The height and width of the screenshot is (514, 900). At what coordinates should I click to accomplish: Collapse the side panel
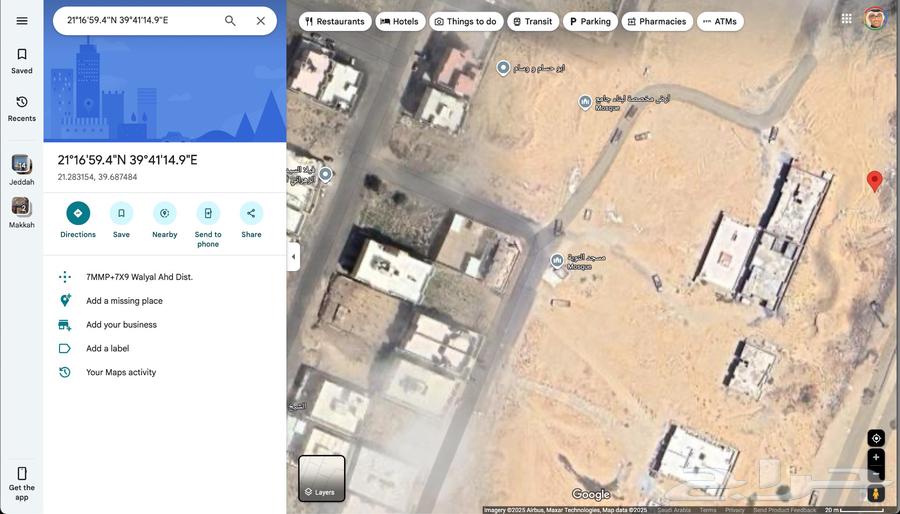tap(293, 256)
